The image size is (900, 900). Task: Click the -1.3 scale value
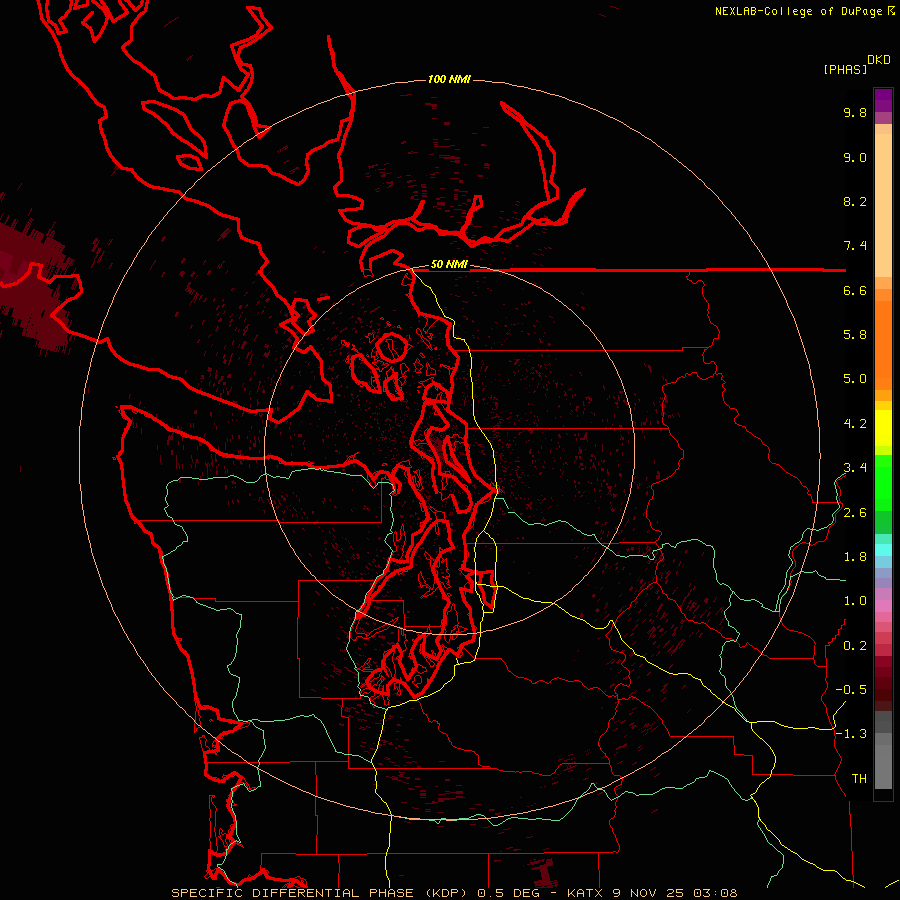tap(851, 734)
